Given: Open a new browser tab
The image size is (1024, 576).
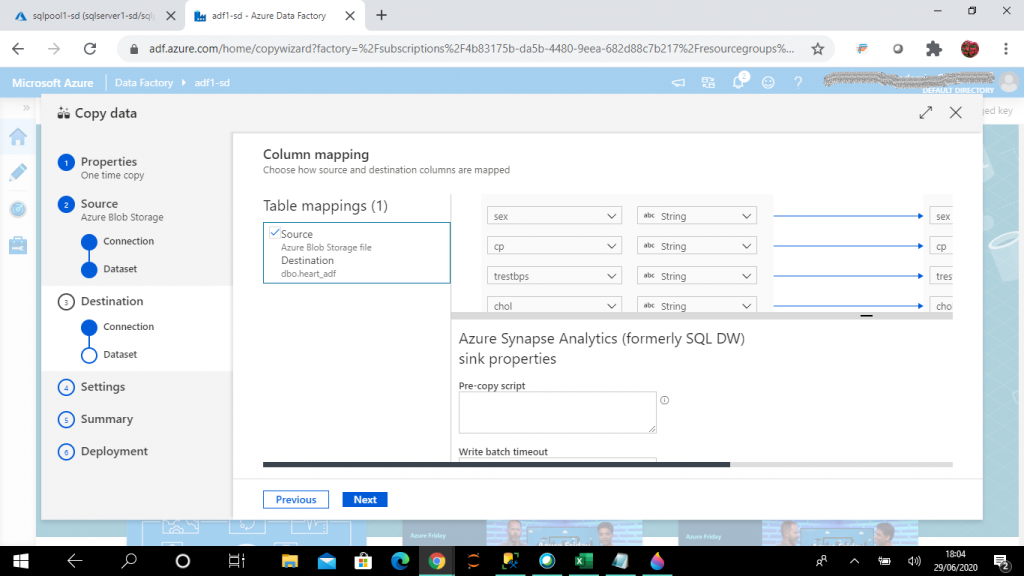Looking at the screenshot, I should [381, 15].
